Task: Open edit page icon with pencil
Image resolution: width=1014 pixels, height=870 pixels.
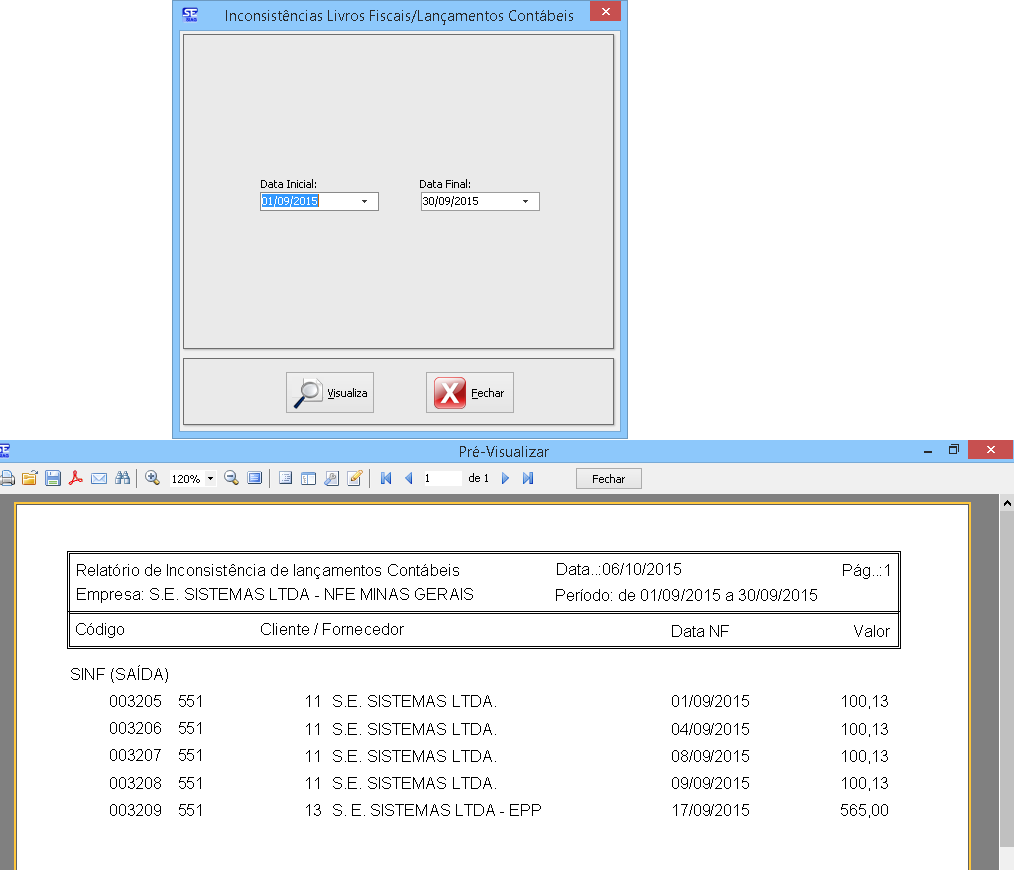Action: tap(354, 479)
